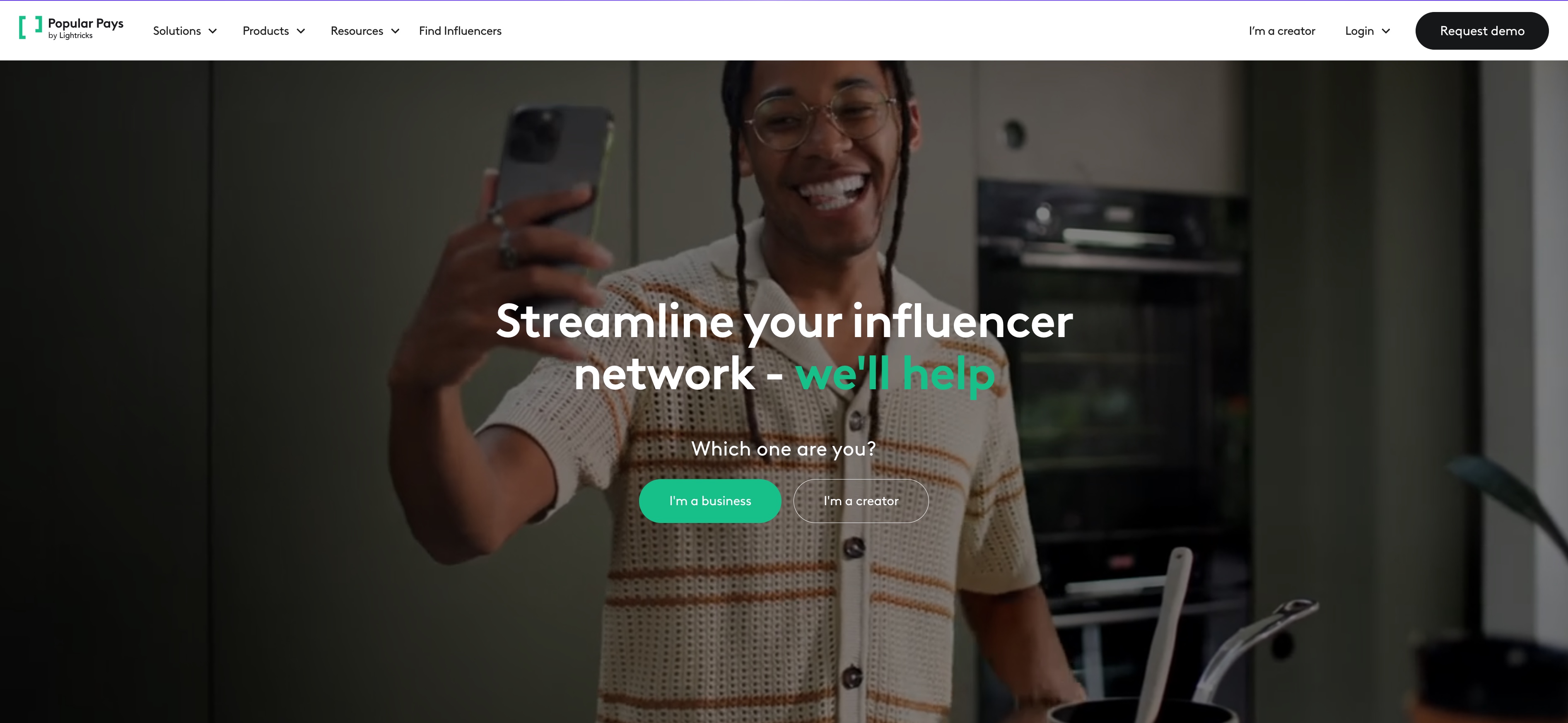Click the "Which one are you?" prompt text
This screenshot has height=723, width=1568.
[x=784, y=449]
